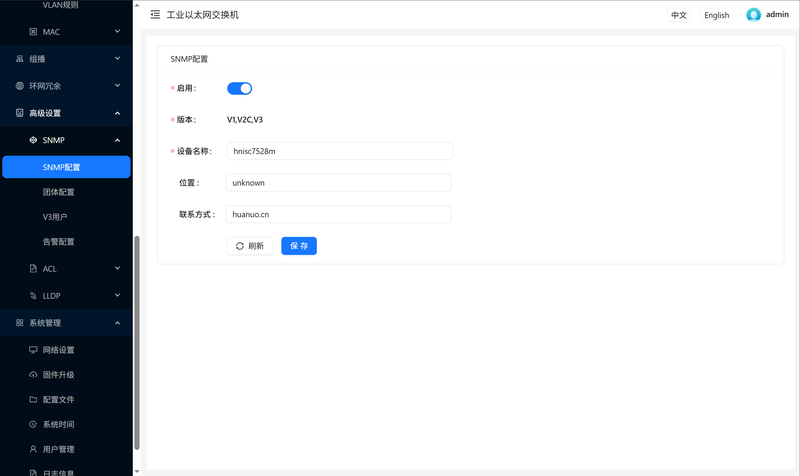Open the 告警配置 menu item
The image size is (800, 476).
click(x=66, y=241)
